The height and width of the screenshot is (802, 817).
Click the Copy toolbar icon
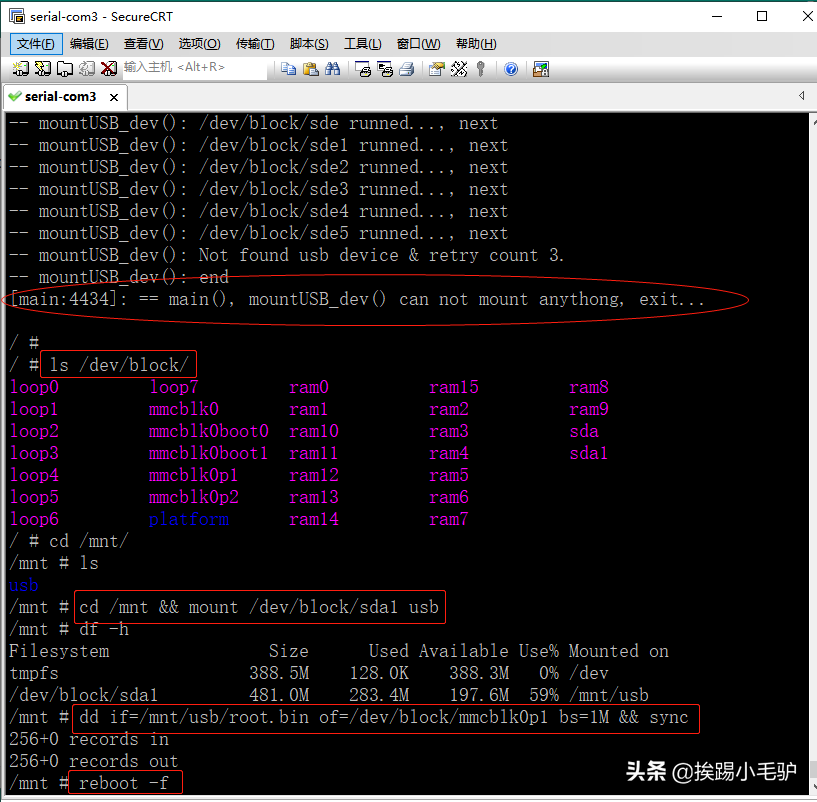(x=288, y=69)
